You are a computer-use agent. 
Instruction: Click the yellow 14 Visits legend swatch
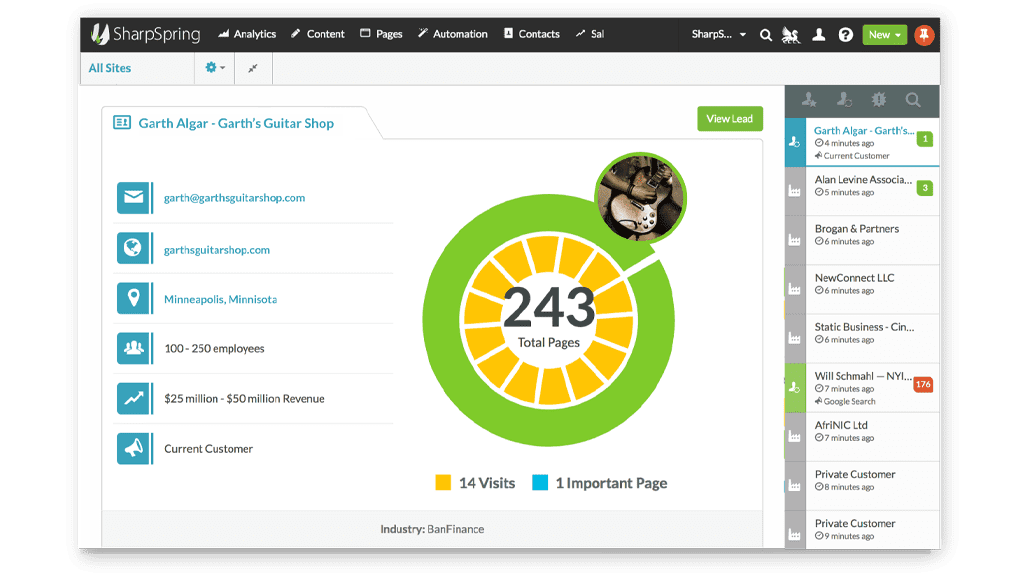443,483
